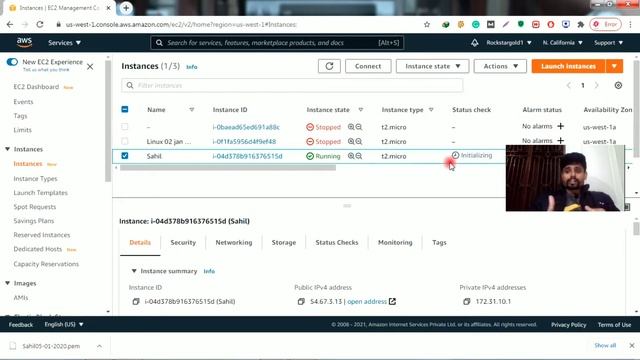Screen dimensions: 640x360
Task: Switch to the Storage tab
Action: tap(284, 242)
